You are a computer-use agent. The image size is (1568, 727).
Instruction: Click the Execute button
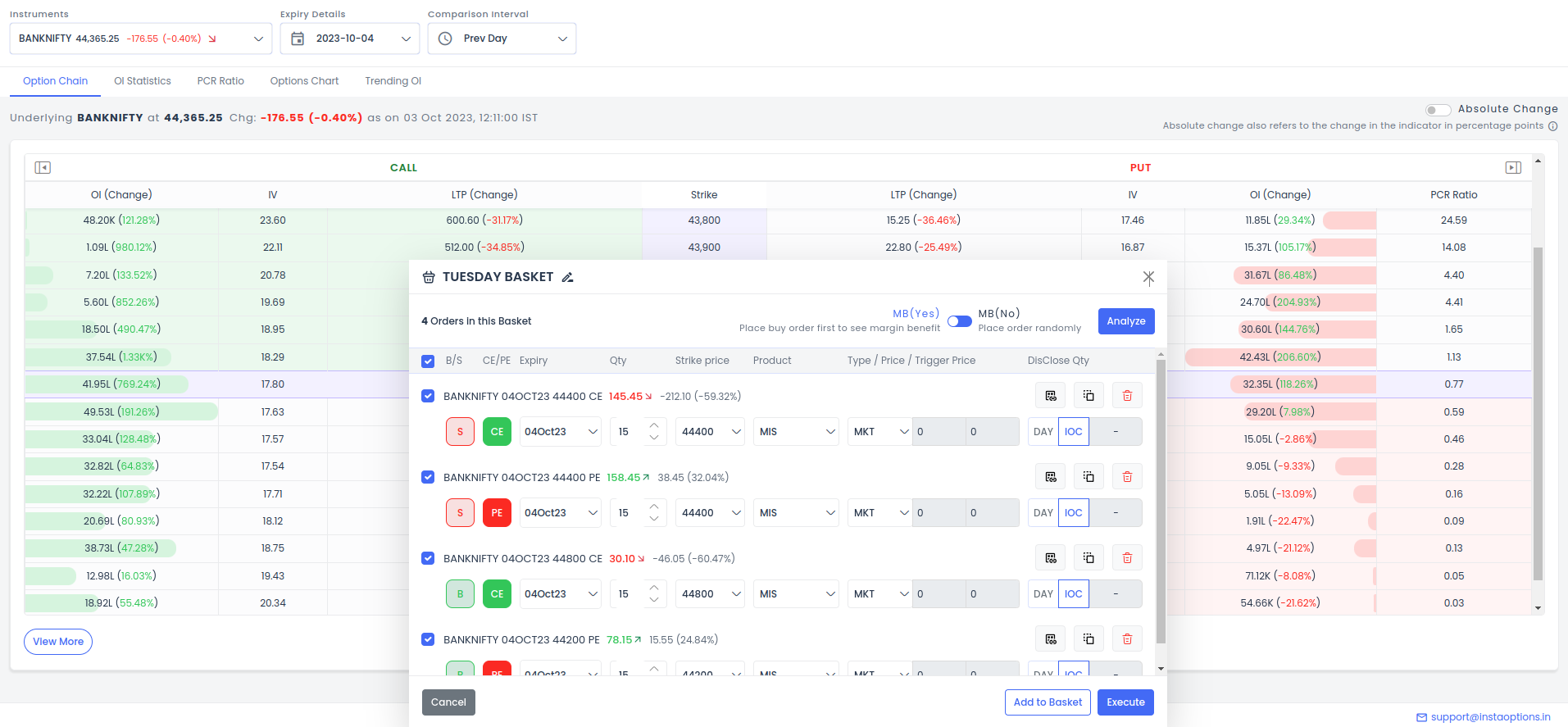pyautogui.click(x=1125, y=702)
